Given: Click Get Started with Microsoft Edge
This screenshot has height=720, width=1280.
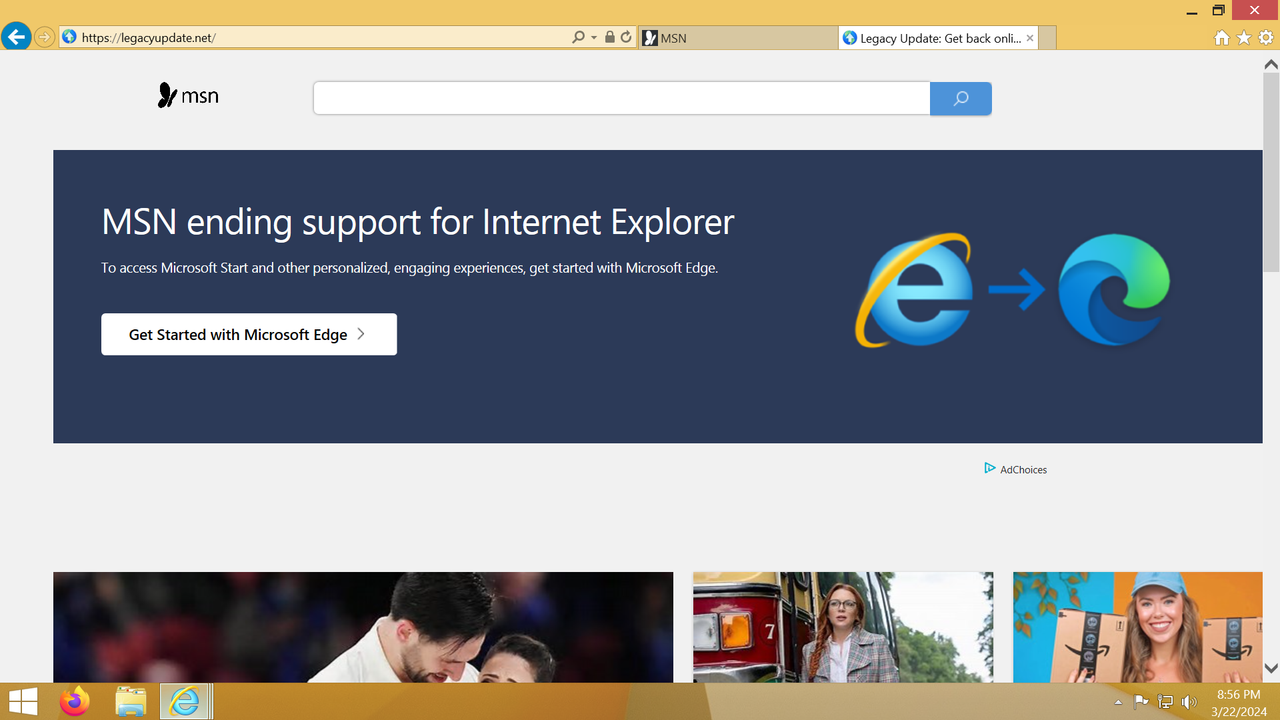Looking at the screenshot, I should point(240,334).
